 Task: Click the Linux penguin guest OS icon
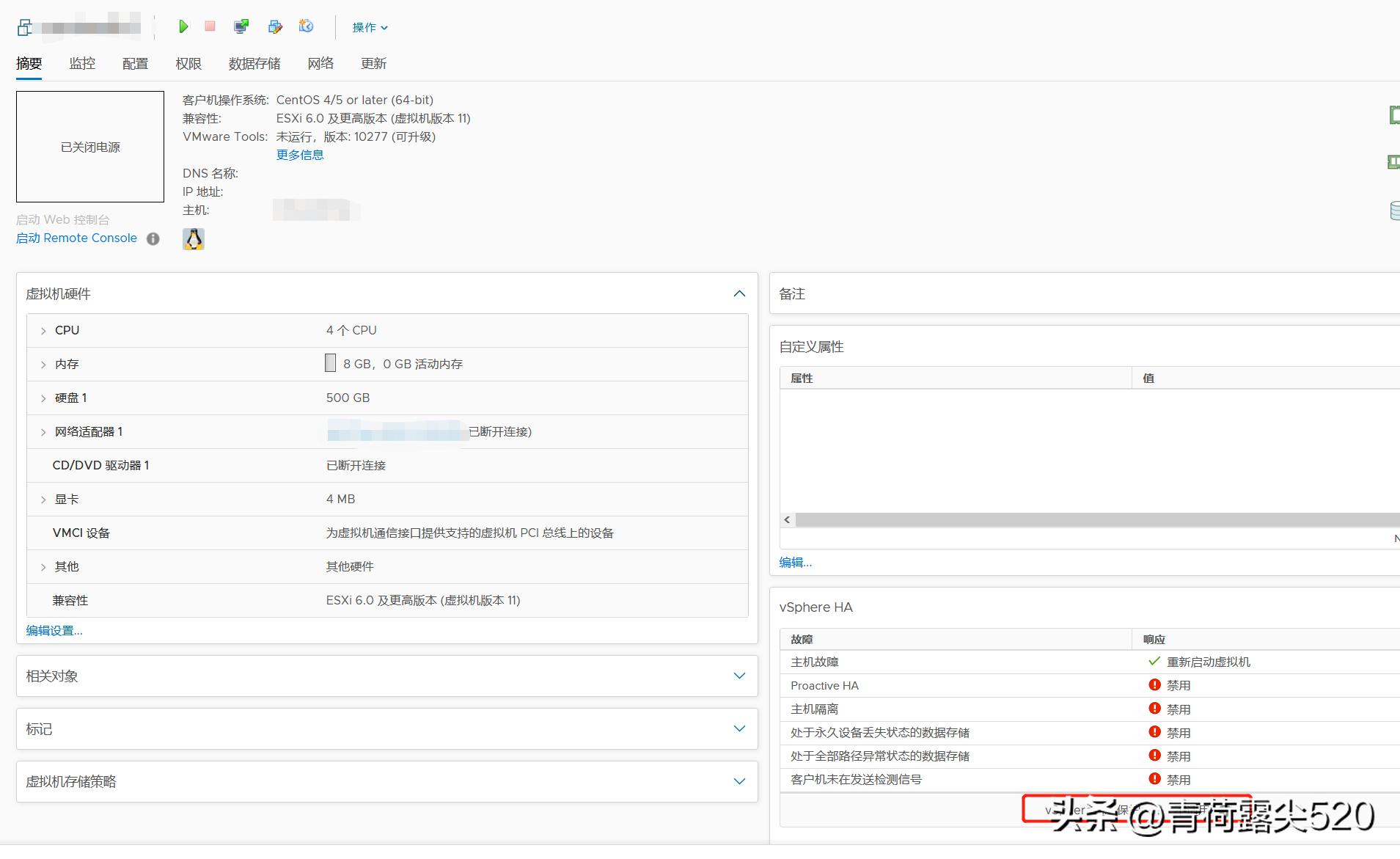tap(194, 238)
